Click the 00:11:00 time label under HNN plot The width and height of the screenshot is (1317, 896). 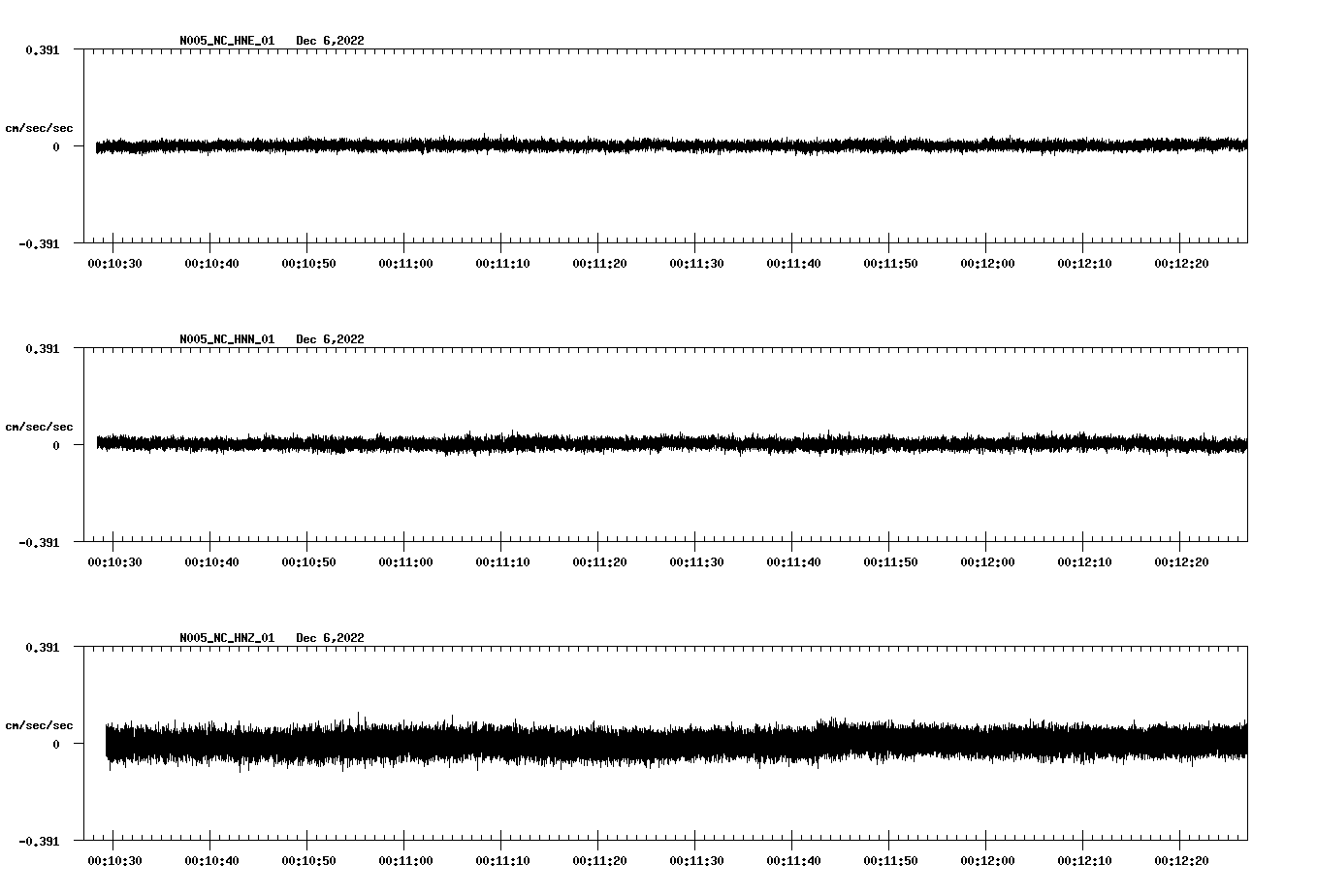point(405,562)
